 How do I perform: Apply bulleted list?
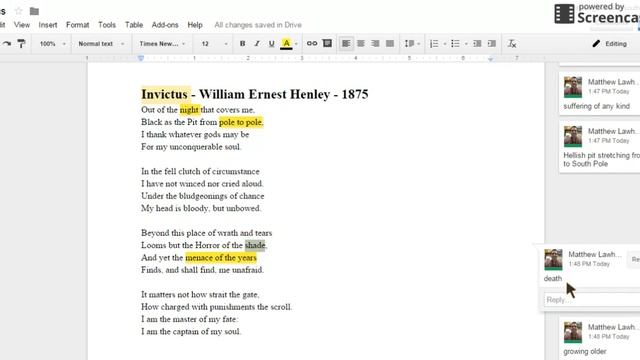pyautogui.click(x=456, y=44)
